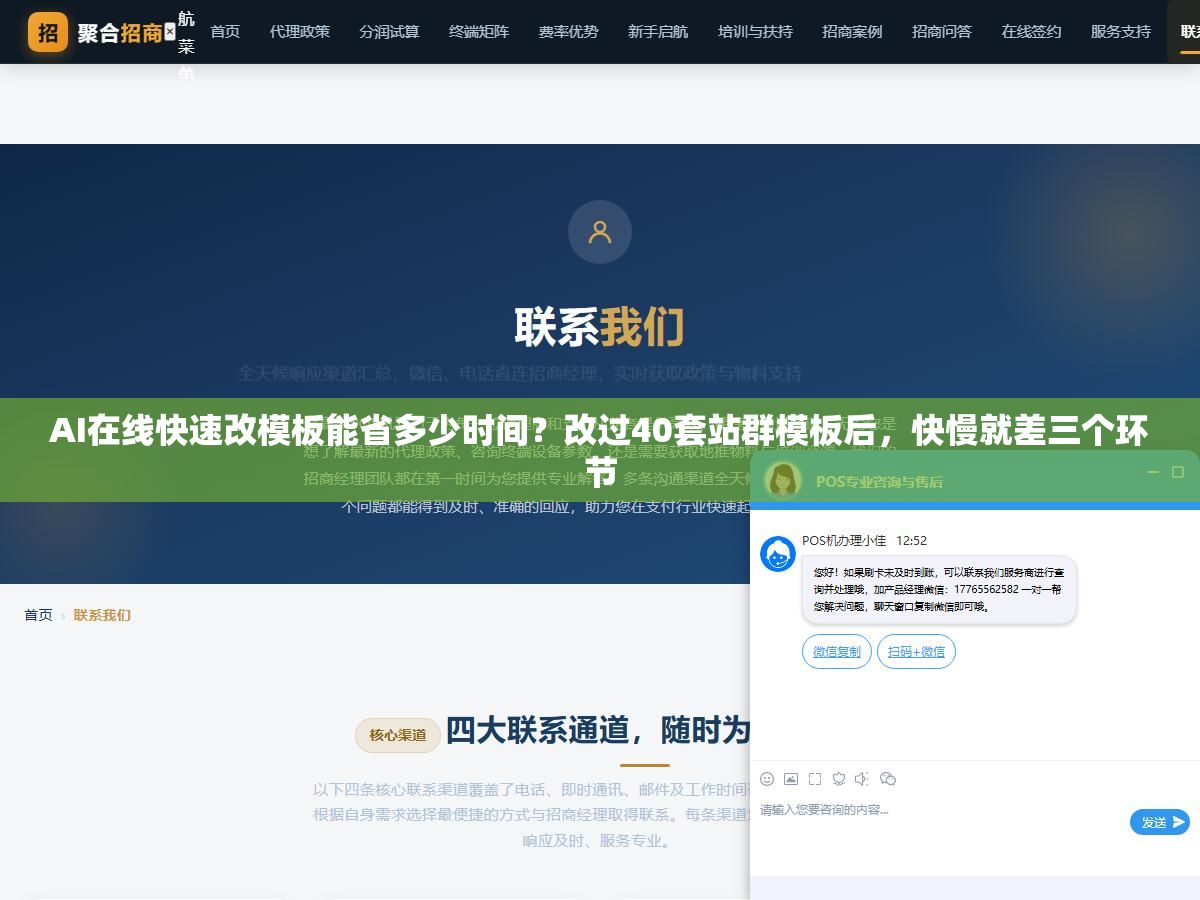Click the rating flower icon in chat
This screenshot has width=1200, height=900.
pos(839,779)
